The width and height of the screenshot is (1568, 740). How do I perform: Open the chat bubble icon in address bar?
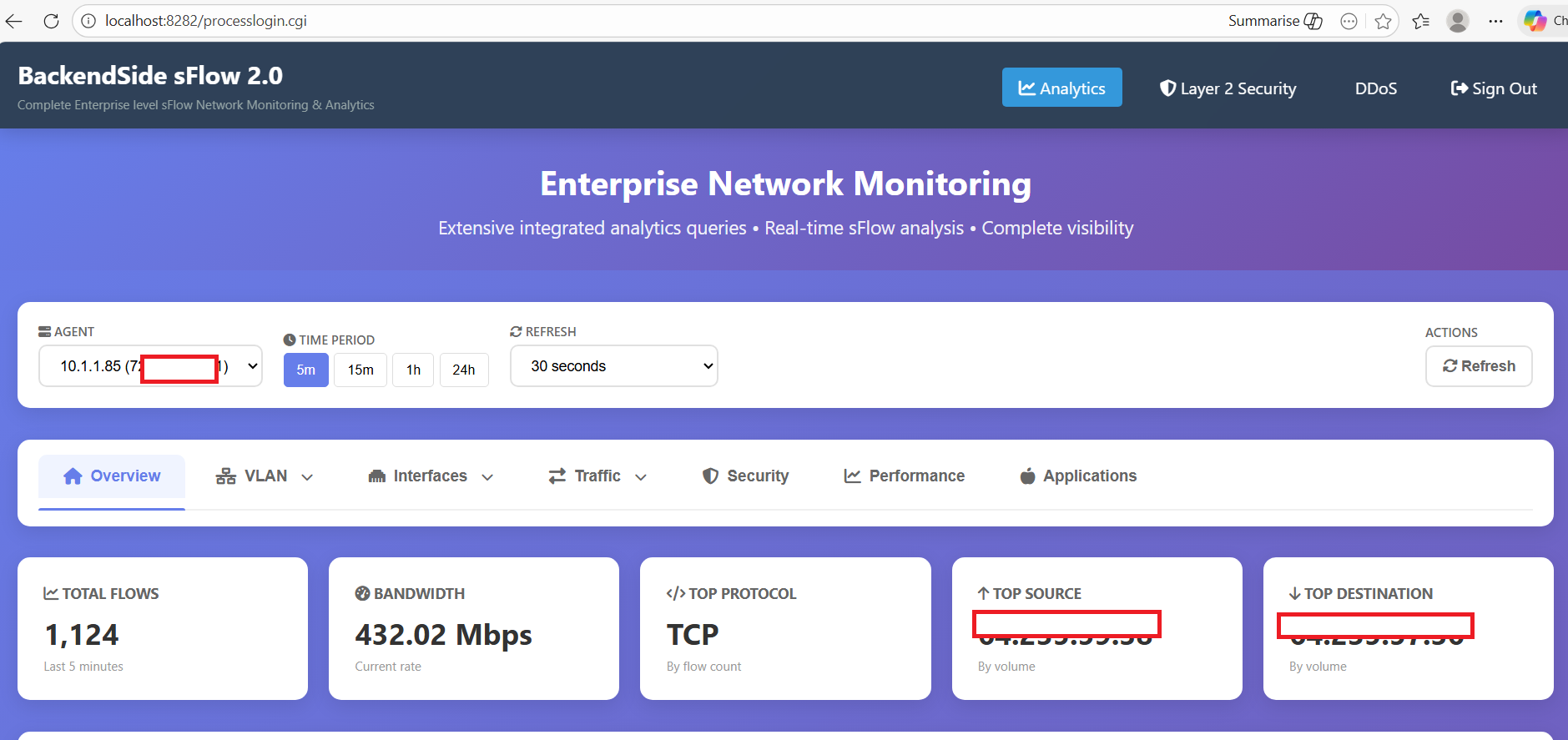click(x=1349, y=21)
